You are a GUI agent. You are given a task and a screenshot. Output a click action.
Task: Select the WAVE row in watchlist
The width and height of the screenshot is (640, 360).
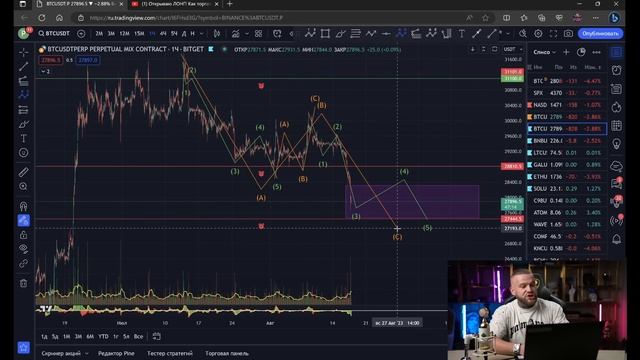pyautogui.click(x=567, y=224)
